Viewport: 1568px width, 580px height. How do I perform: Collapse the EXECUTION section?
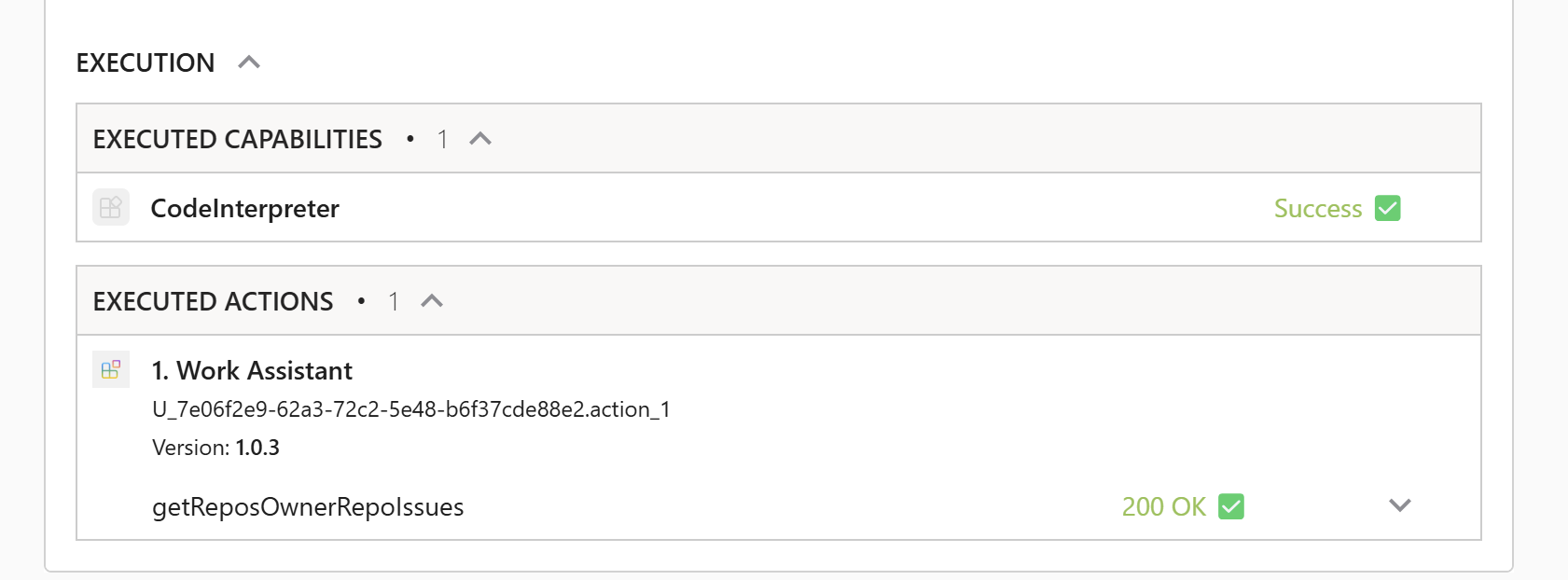pos(248,62)
